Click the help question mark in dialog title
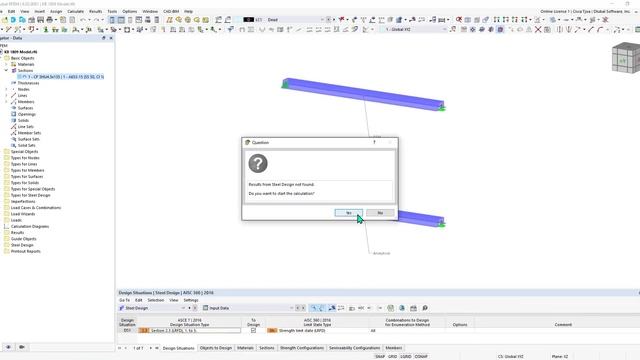Screen dimensions: 640x360 coord(374,142)
